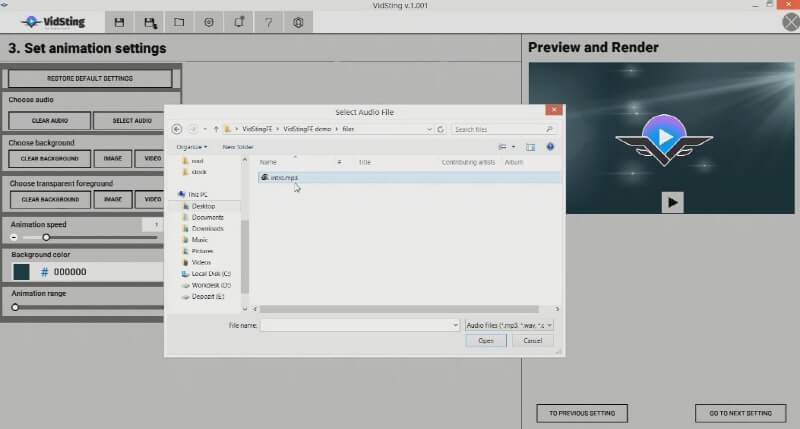
Task: Sort by the Album column header
Action: point(514,162)
